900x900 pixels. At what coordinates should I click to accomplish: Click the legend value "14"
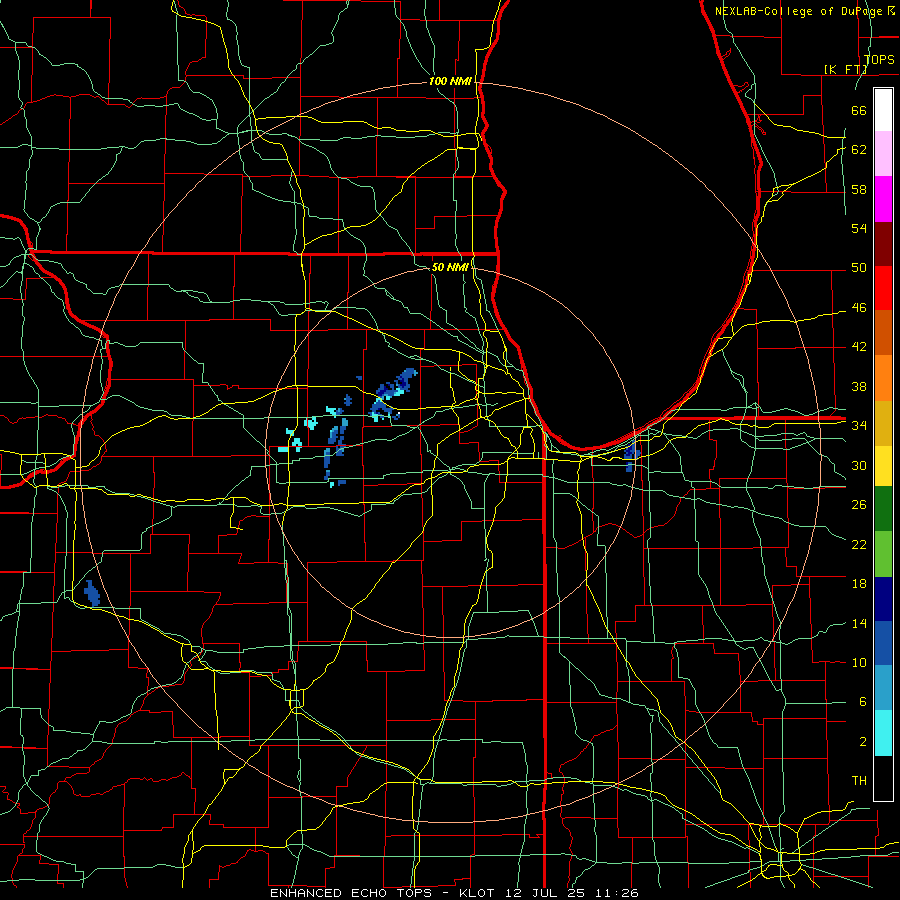[x=859, y=623]
